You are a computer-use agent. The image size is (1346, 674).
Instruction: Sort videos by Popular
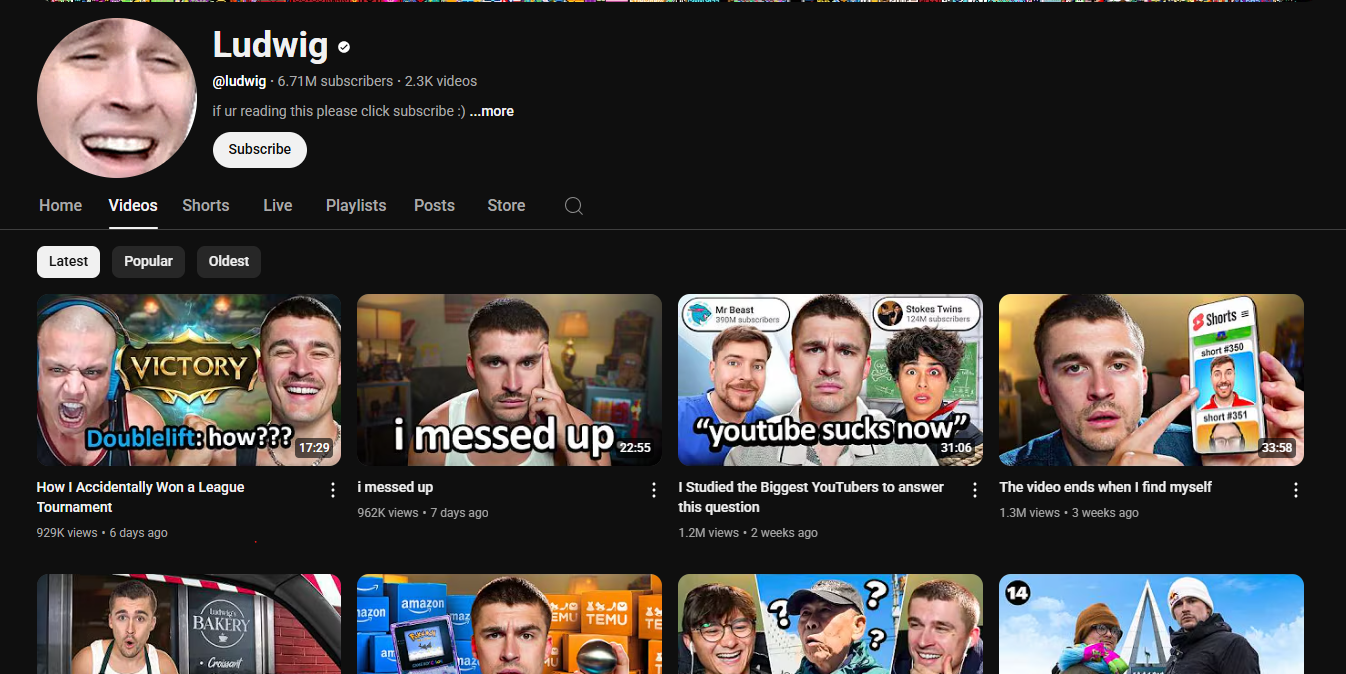pos(148,261)
